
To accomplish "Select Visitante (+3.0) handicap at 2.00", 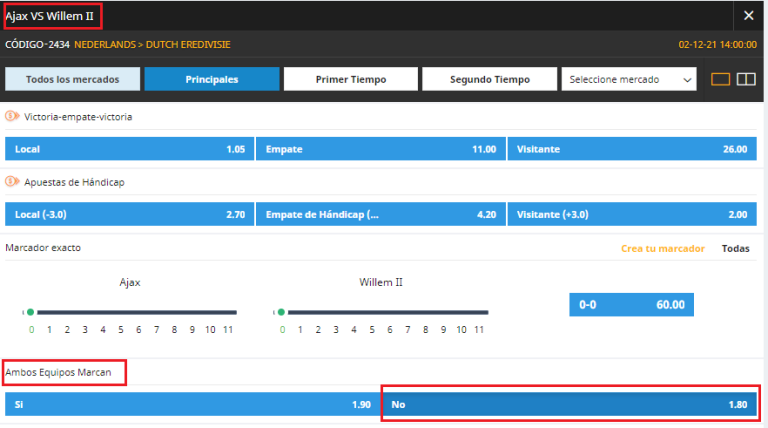I will pos(632,214).
